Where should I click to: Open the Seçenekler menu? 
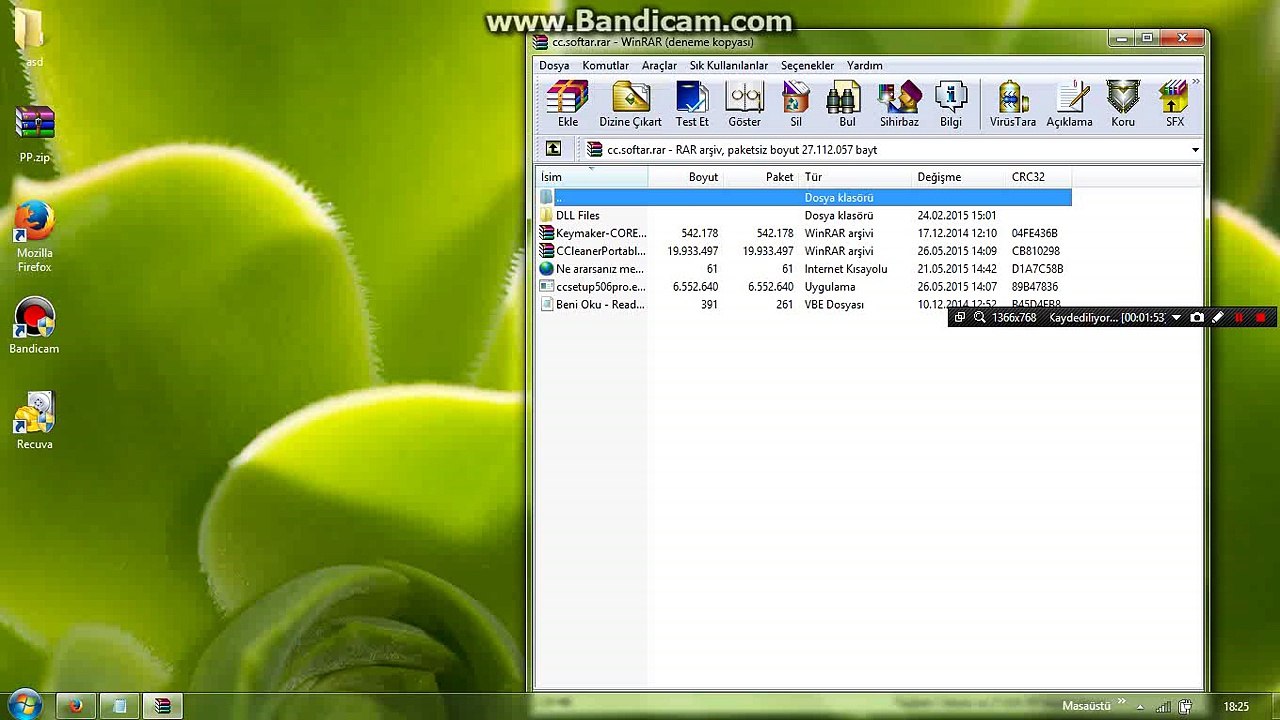807,66
